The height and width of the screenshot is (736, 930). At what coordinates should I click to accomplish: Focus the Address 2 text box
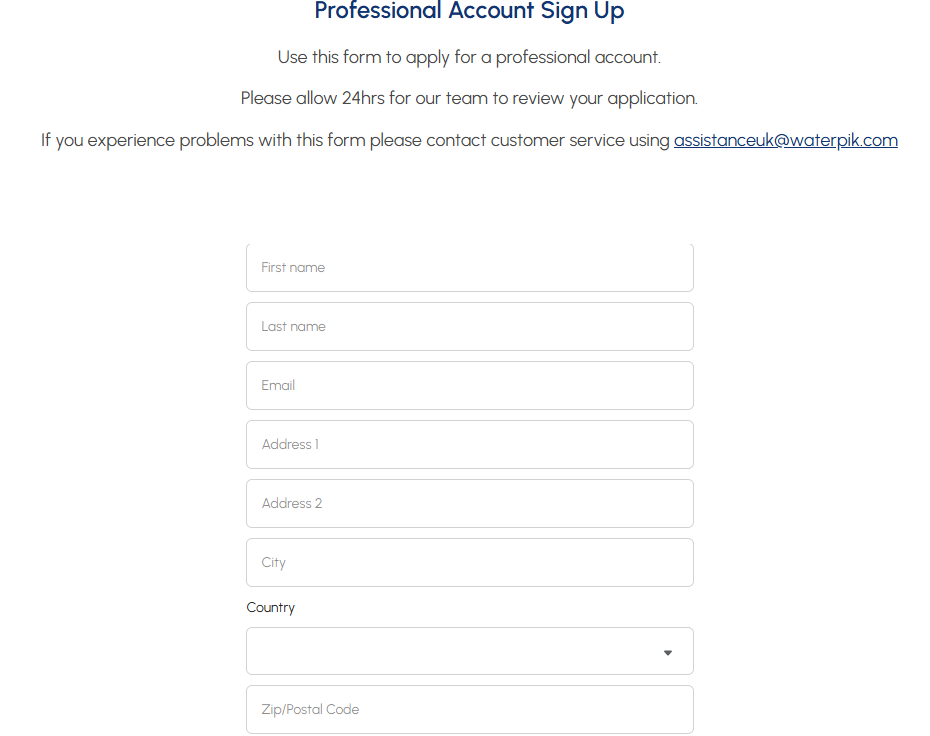point(469,504)
